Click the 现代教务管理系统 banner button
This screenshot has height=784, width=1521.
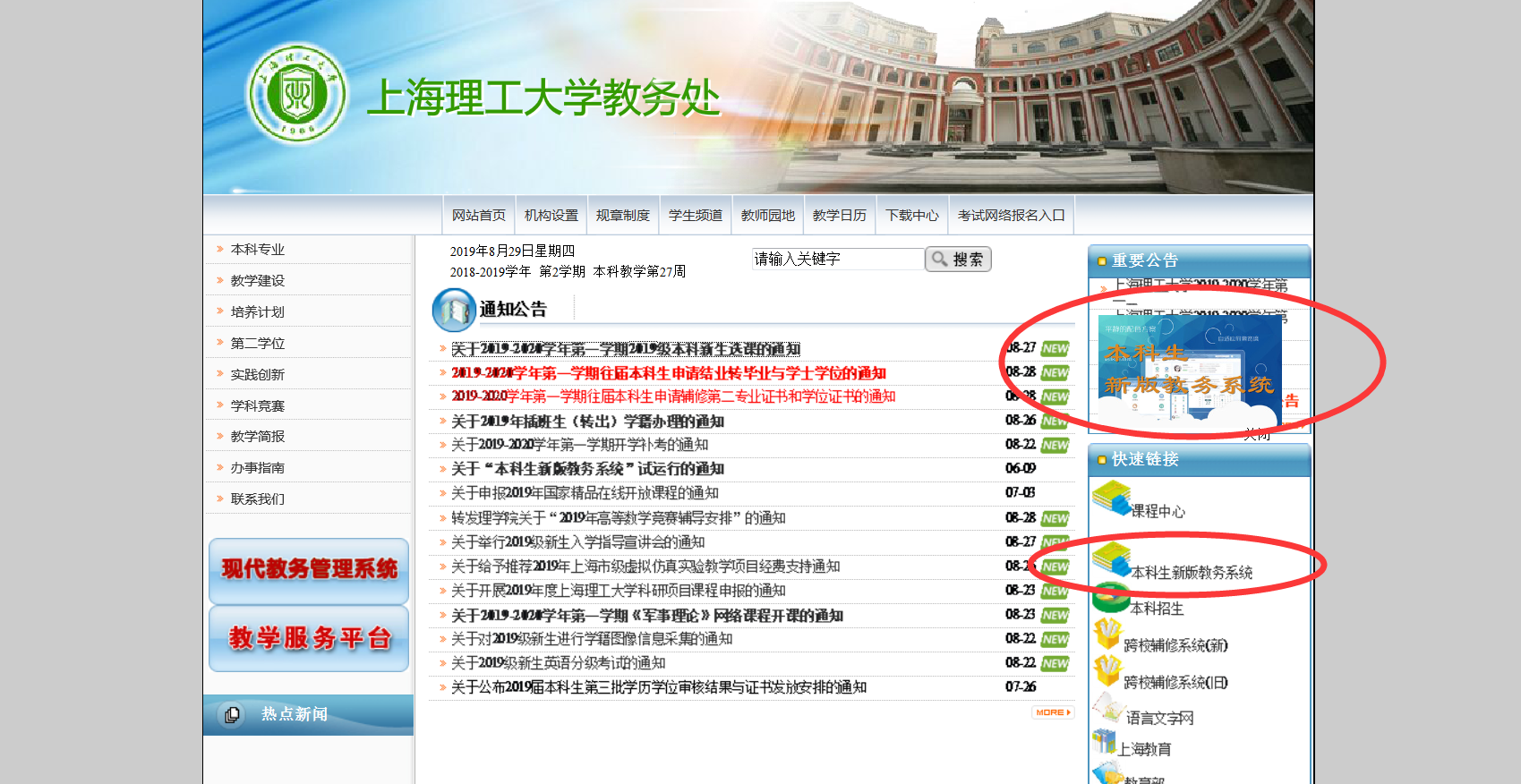(x=309, y=570)
